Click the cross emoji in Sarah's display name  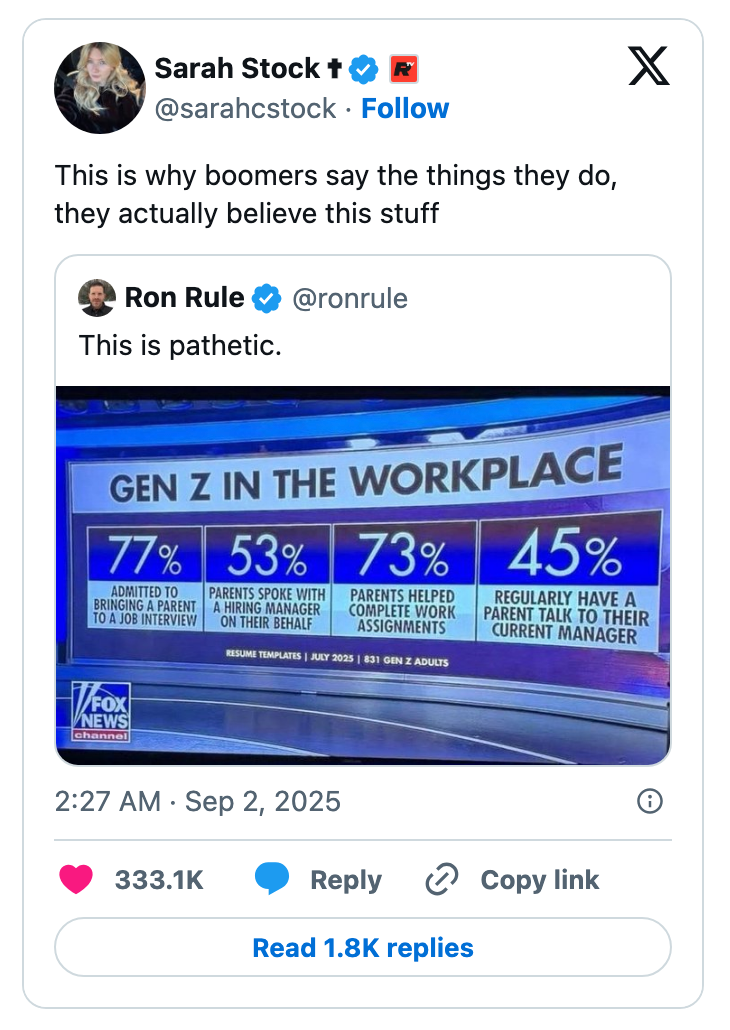pyautogui.click(x=333, y=68)
